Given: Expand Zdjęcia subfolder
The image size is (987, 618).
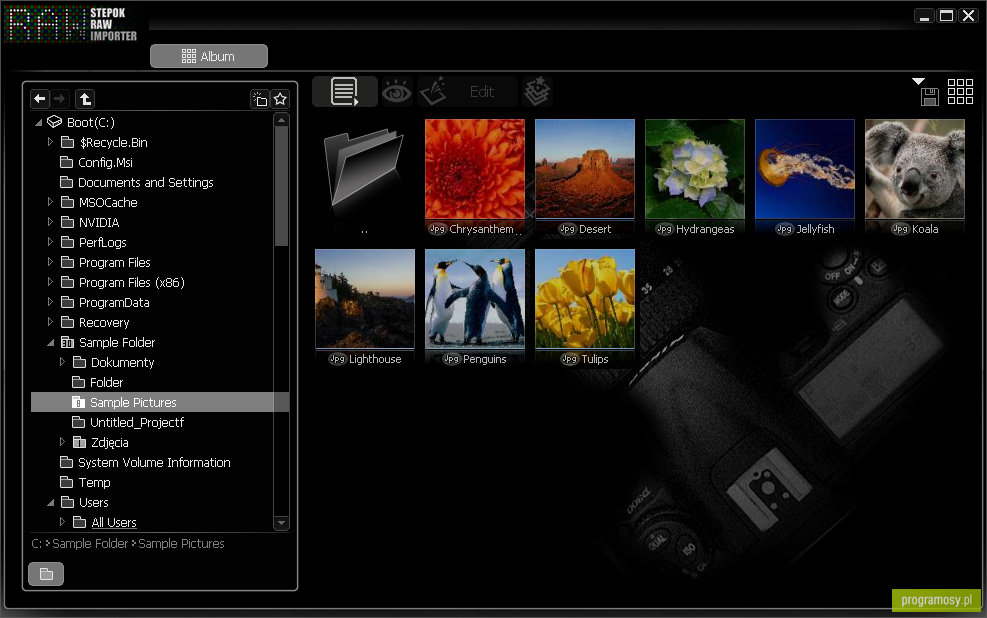Looking at the screenshot, I should click(62, 442).
